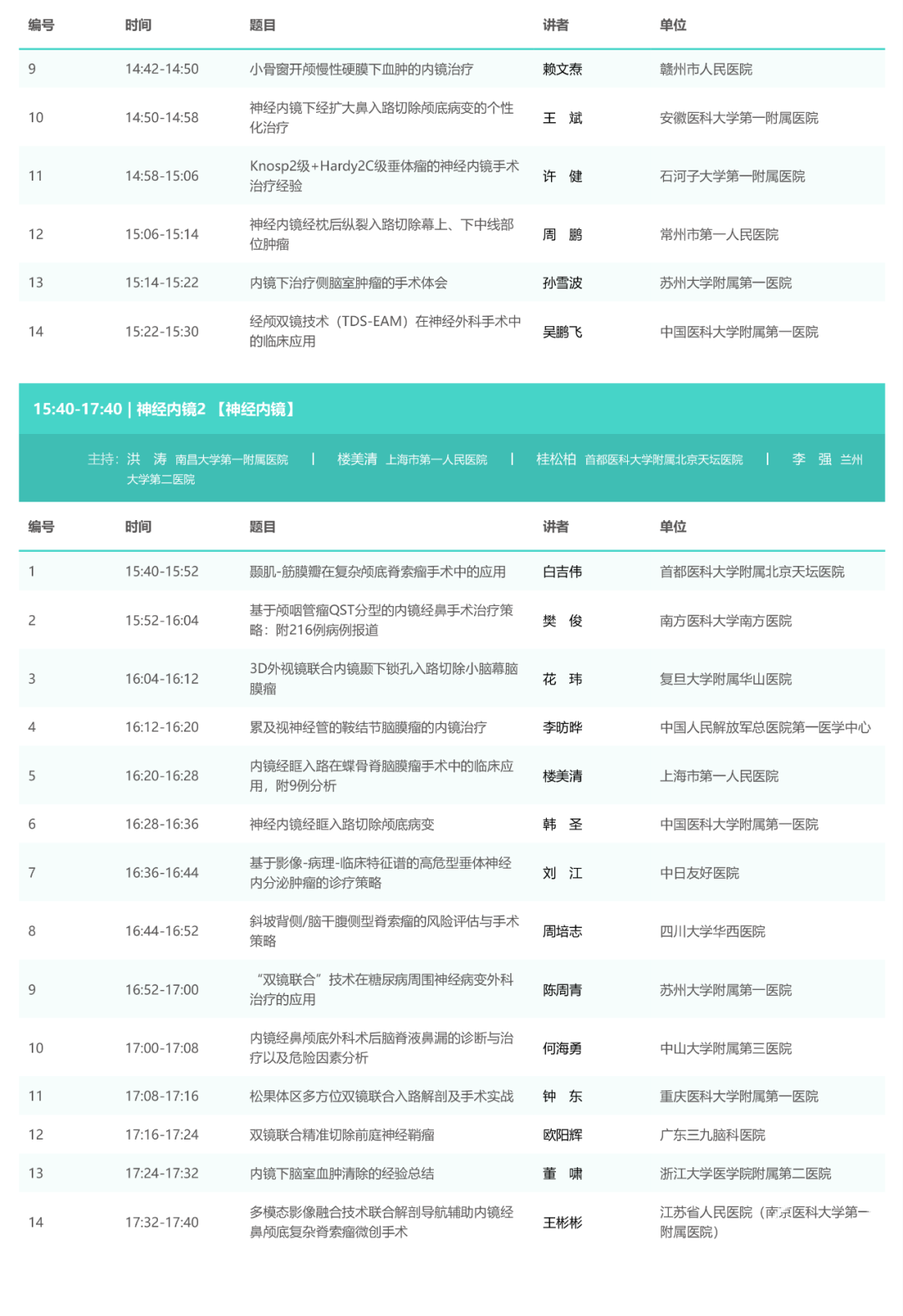This screenshot has width=903, height=1316.
Task: Select the title "累及视神经管的鞍结节脑膜瘤的内镜治疗"
Action: click(x=368, y=727)
